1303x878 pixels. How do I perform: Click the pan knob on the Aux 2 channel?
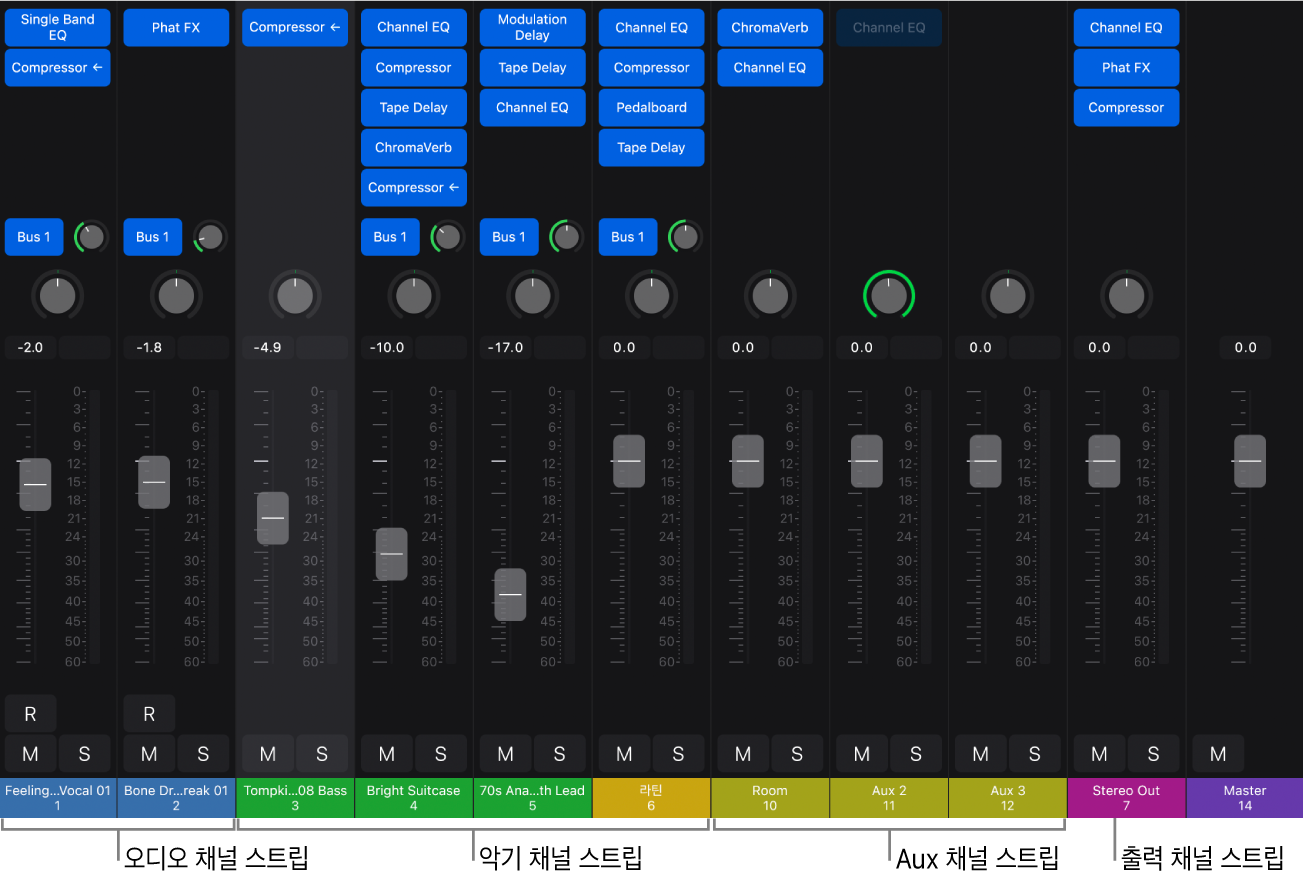pos(889,295)
